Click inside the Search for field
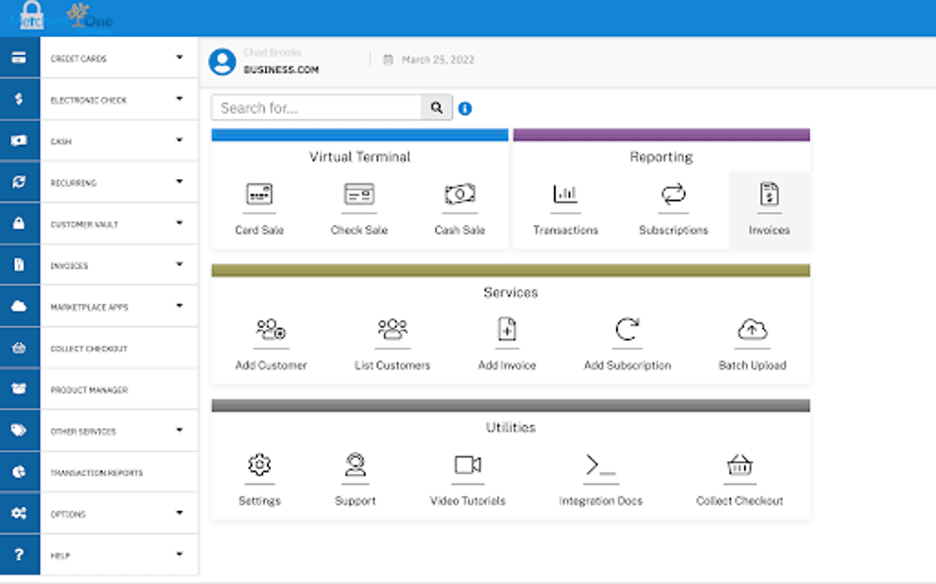This screenshot has height=584, width=936. 315,107
